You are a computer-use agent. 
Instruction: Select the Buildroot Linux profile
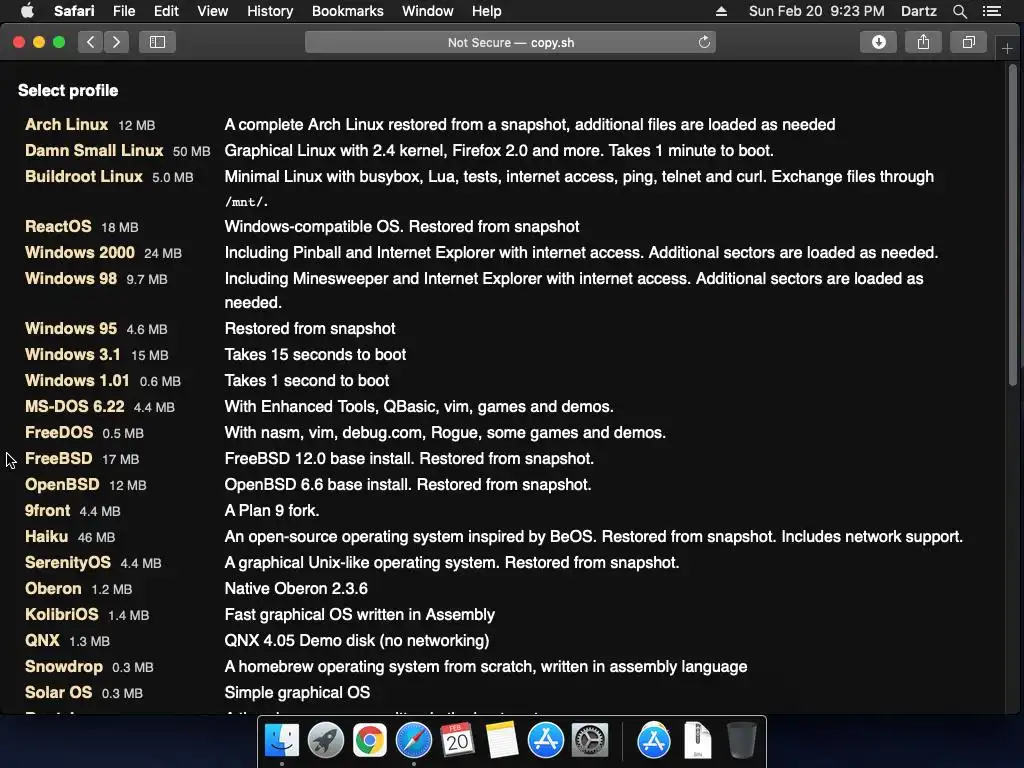click(84, 176)
